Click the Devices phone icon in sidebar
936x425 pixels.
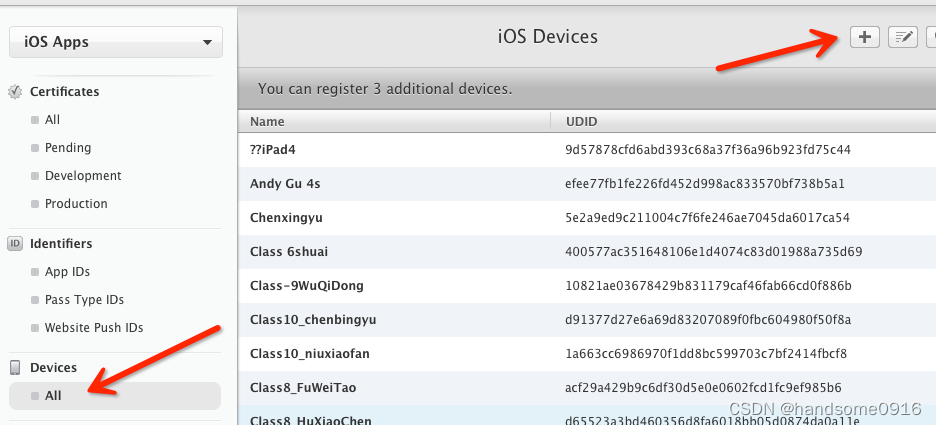pos(15,368)
